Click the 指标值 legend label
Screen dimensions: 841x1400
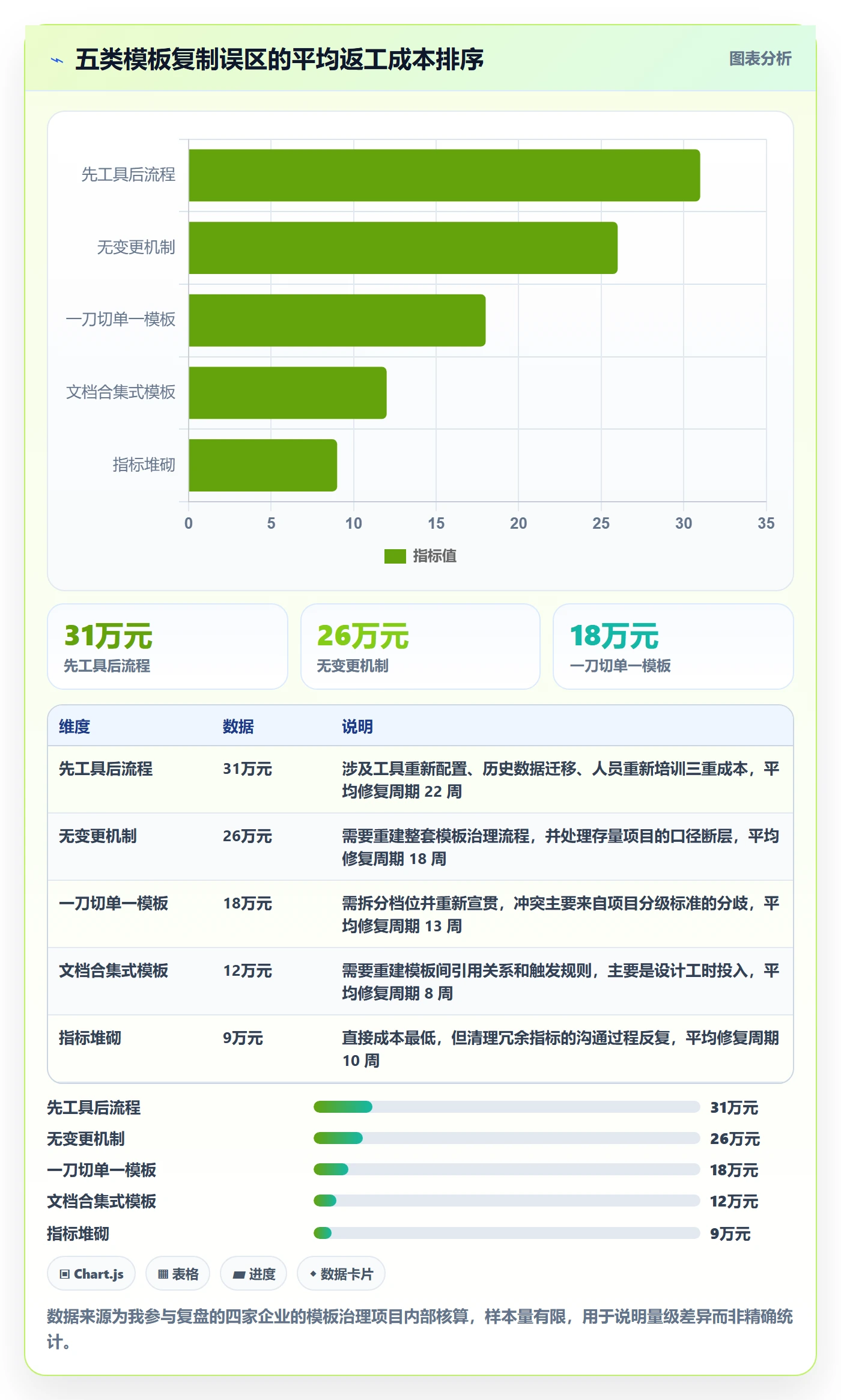pos(434,556)
